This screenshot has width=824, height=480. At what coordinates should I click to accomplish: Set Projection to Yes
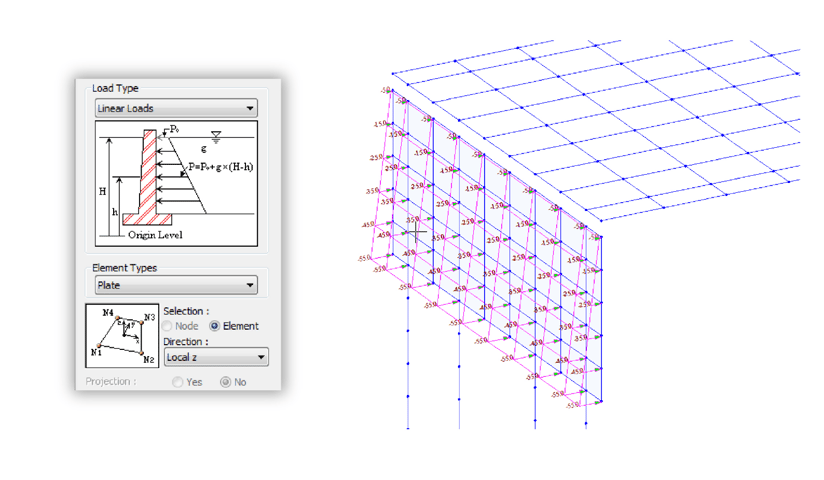tap(178, 382)
